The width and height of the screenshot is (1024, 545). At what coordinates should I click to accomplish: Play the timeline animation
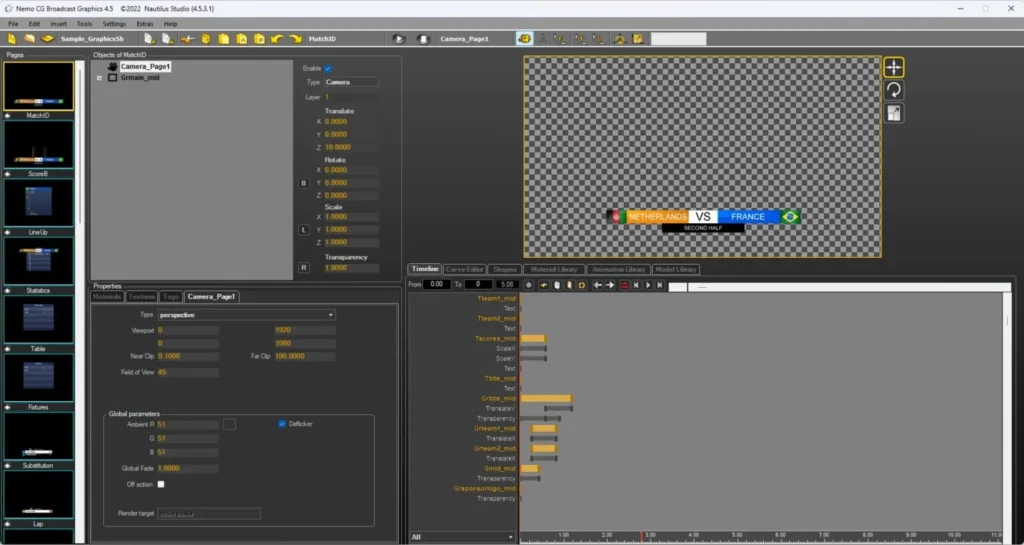[x=648, y=285]
